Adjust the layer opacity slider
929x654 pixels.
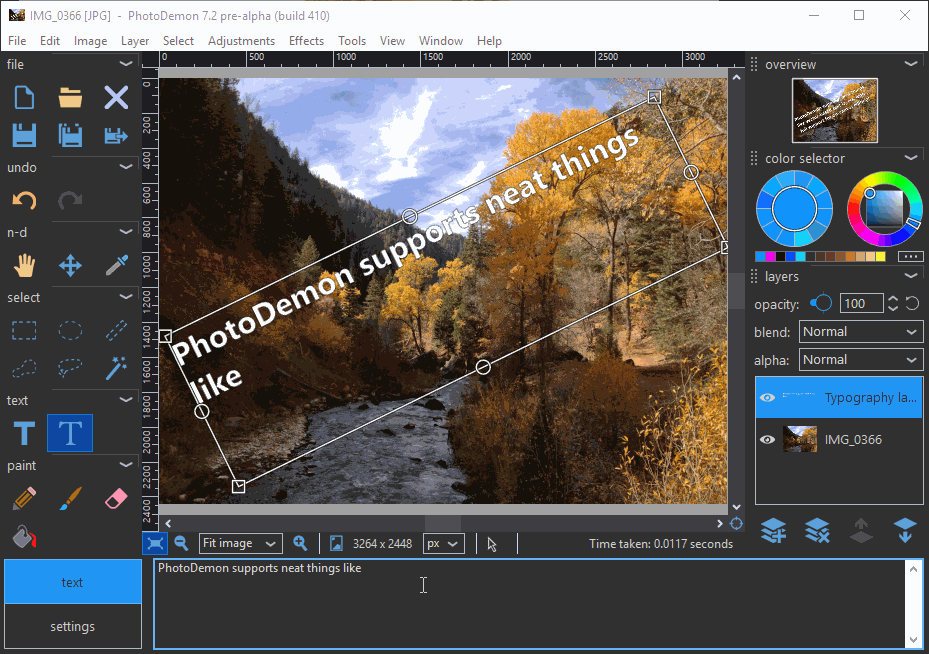coord(821,303)
